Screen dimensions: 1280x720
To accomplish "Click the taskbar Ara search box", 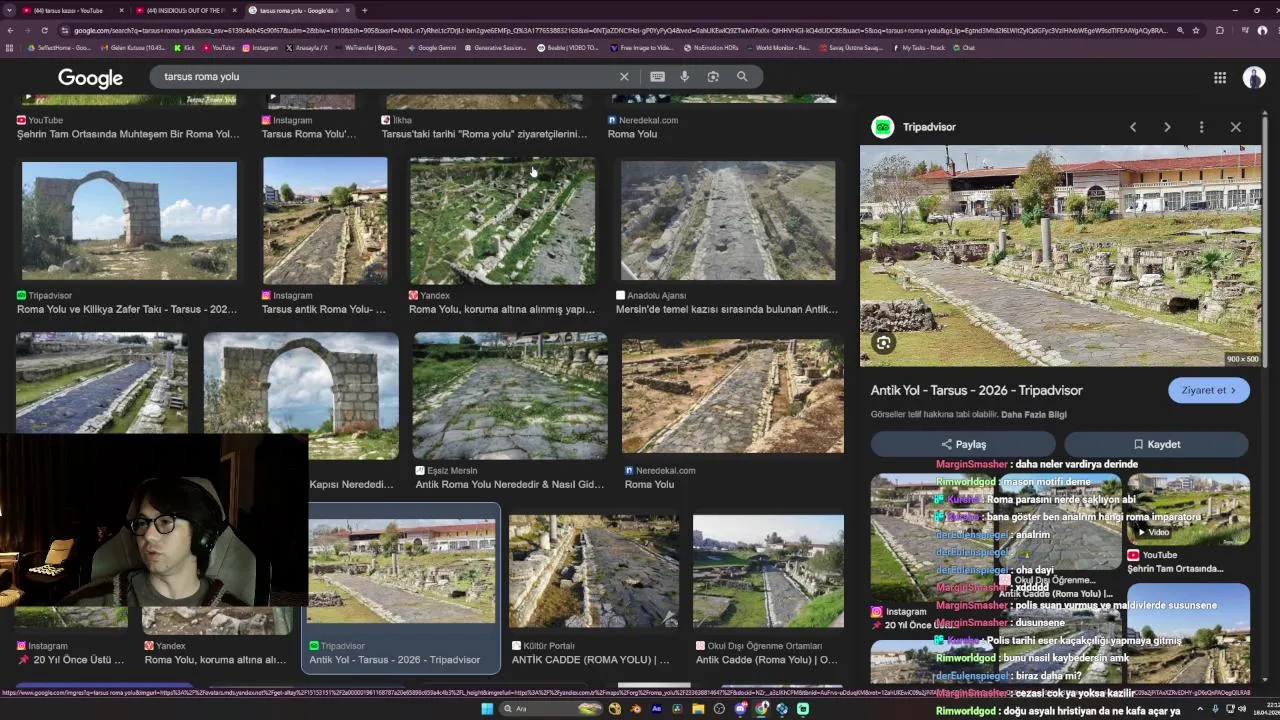I will 551,709.
